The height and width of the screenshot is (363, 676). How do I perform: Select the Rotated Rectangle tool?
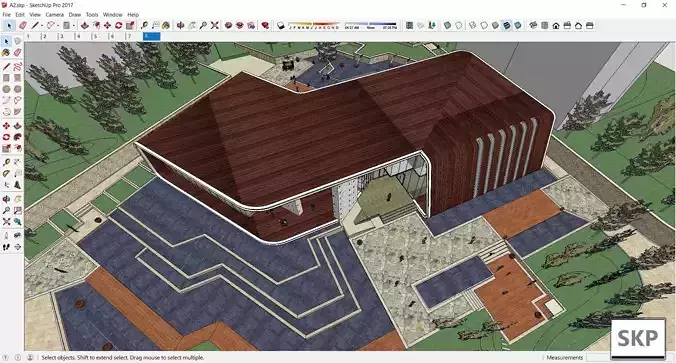pos(17,78)
